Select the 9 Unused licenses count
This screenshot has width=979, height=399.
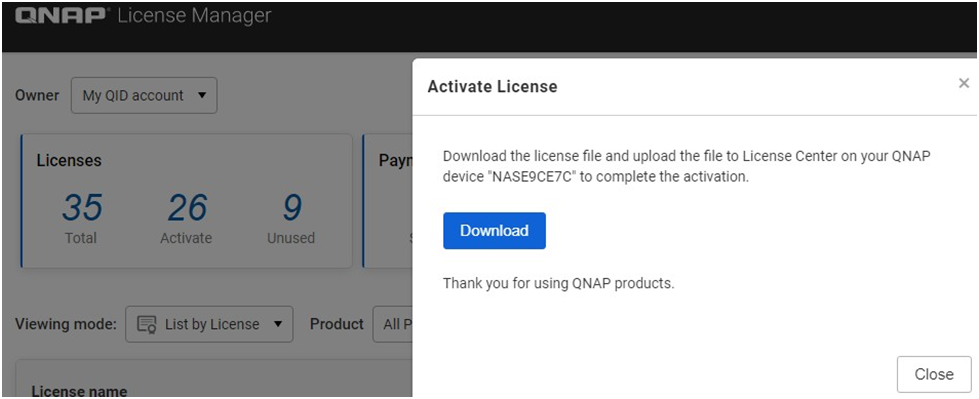coord(292,208)
